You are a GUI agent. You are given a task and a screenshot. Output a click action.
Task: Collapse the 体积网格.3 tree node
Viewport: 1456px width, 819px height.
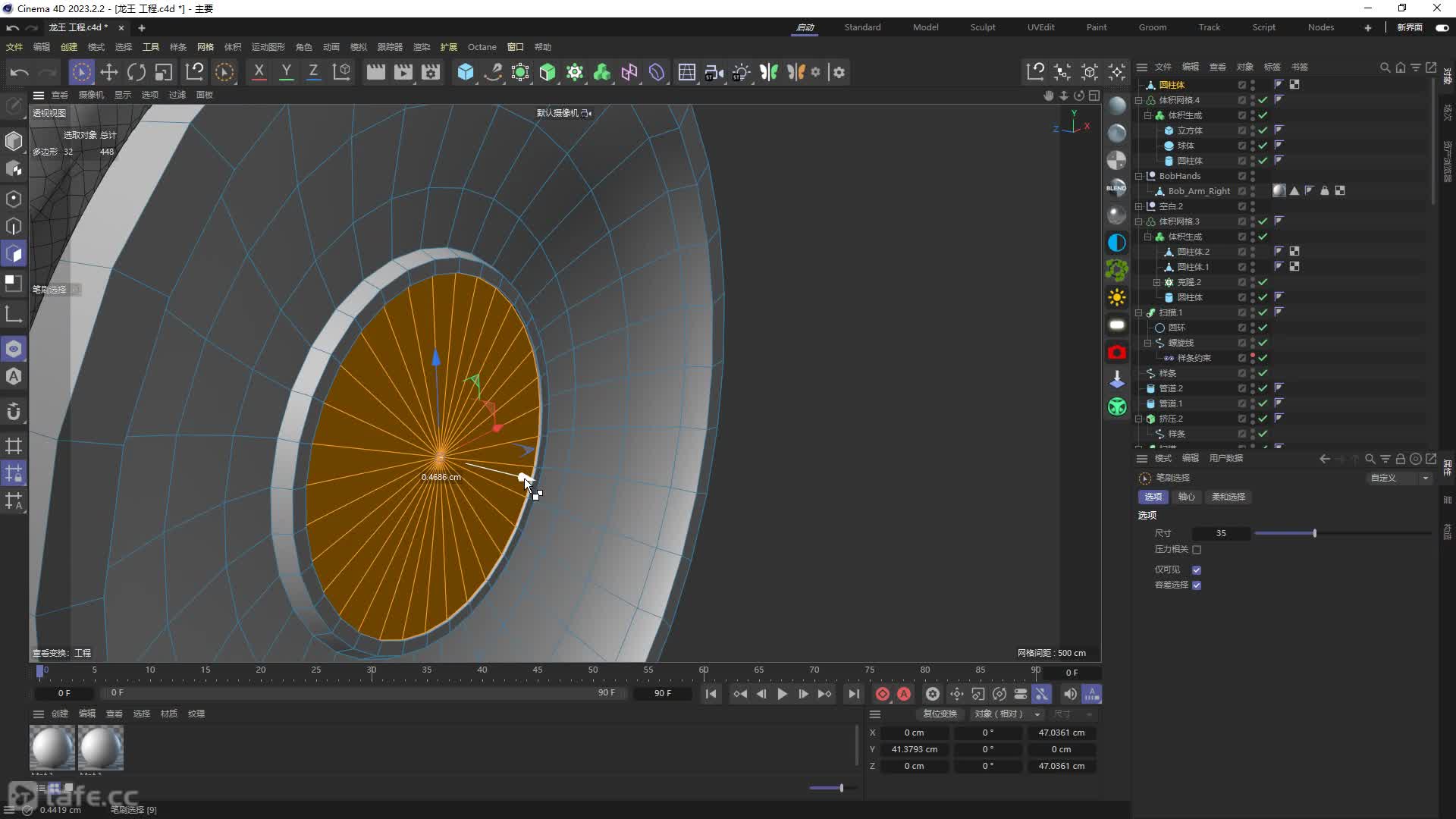pos(1138,221)
